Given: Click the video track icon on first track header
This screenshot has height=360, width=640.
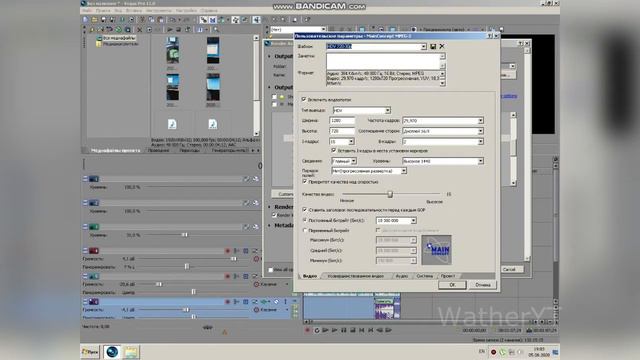Looking at the screenshot, I should tap(94, 179).
